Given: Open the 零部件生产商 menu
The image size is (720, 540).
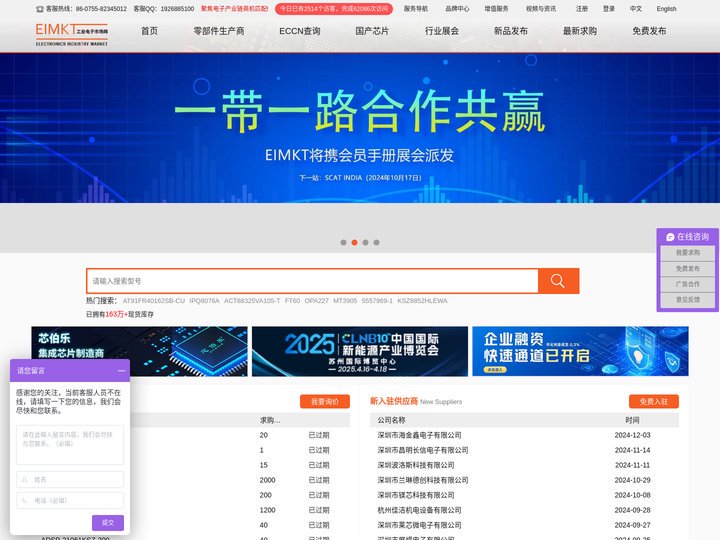Looking at the screenshot, I should click(219, 31).
